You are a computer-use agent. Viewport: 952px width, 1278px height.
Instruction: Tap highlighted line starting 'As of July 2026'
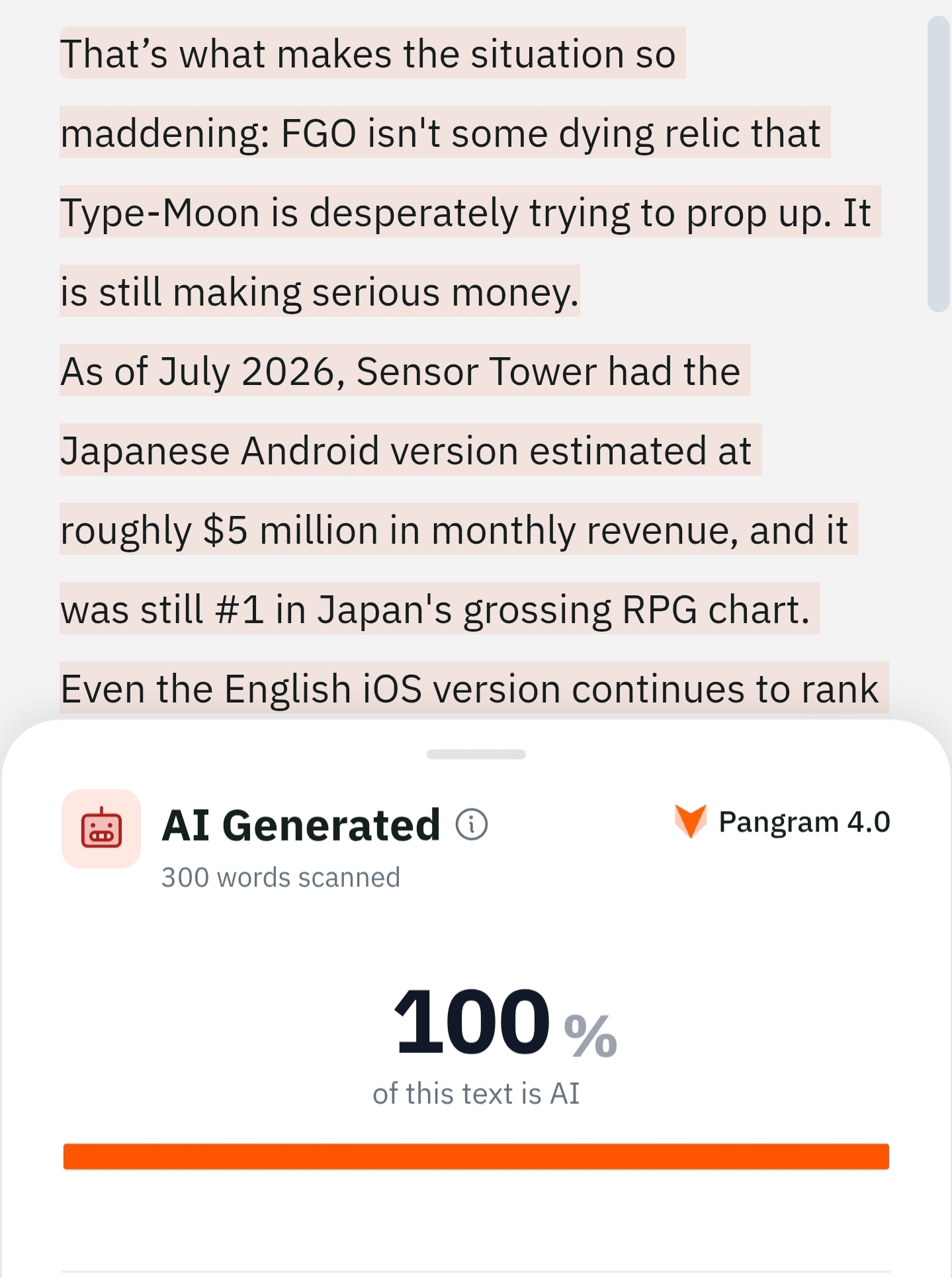405,370
